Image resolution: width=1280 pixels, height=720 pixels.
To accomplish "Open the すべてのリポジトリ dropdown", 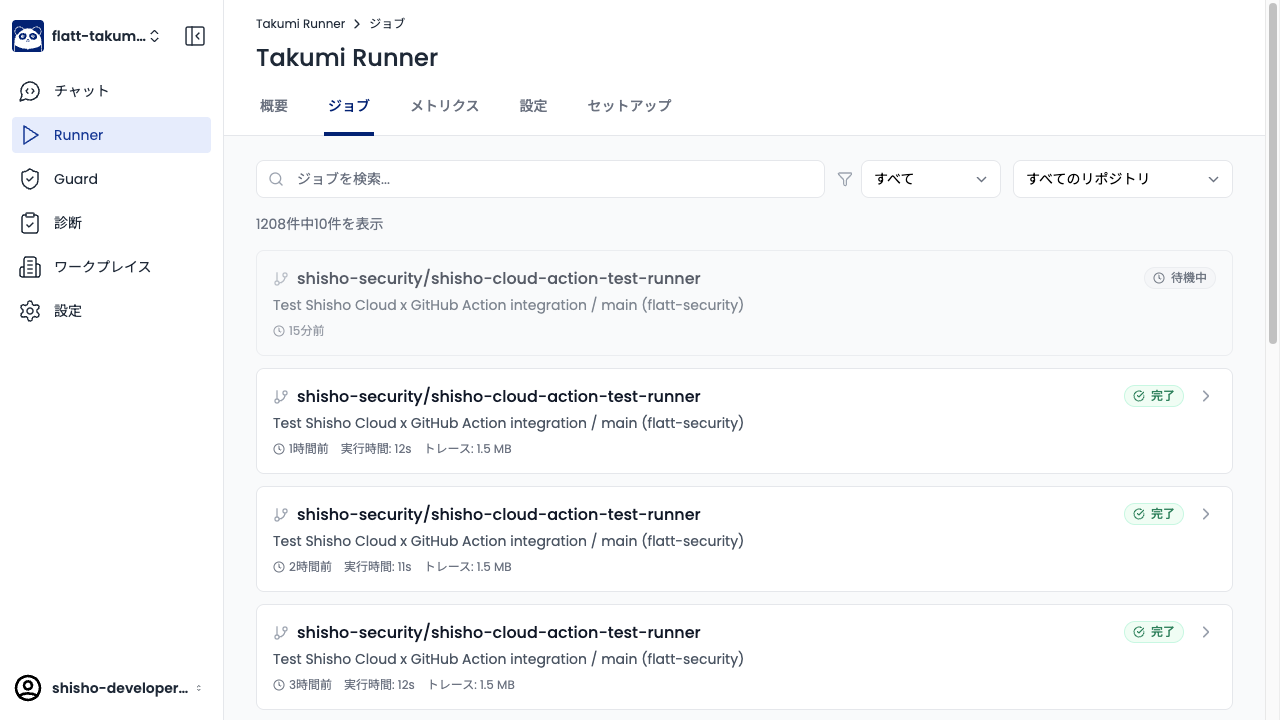I will pyautogui.click(x=1122, y=179).
